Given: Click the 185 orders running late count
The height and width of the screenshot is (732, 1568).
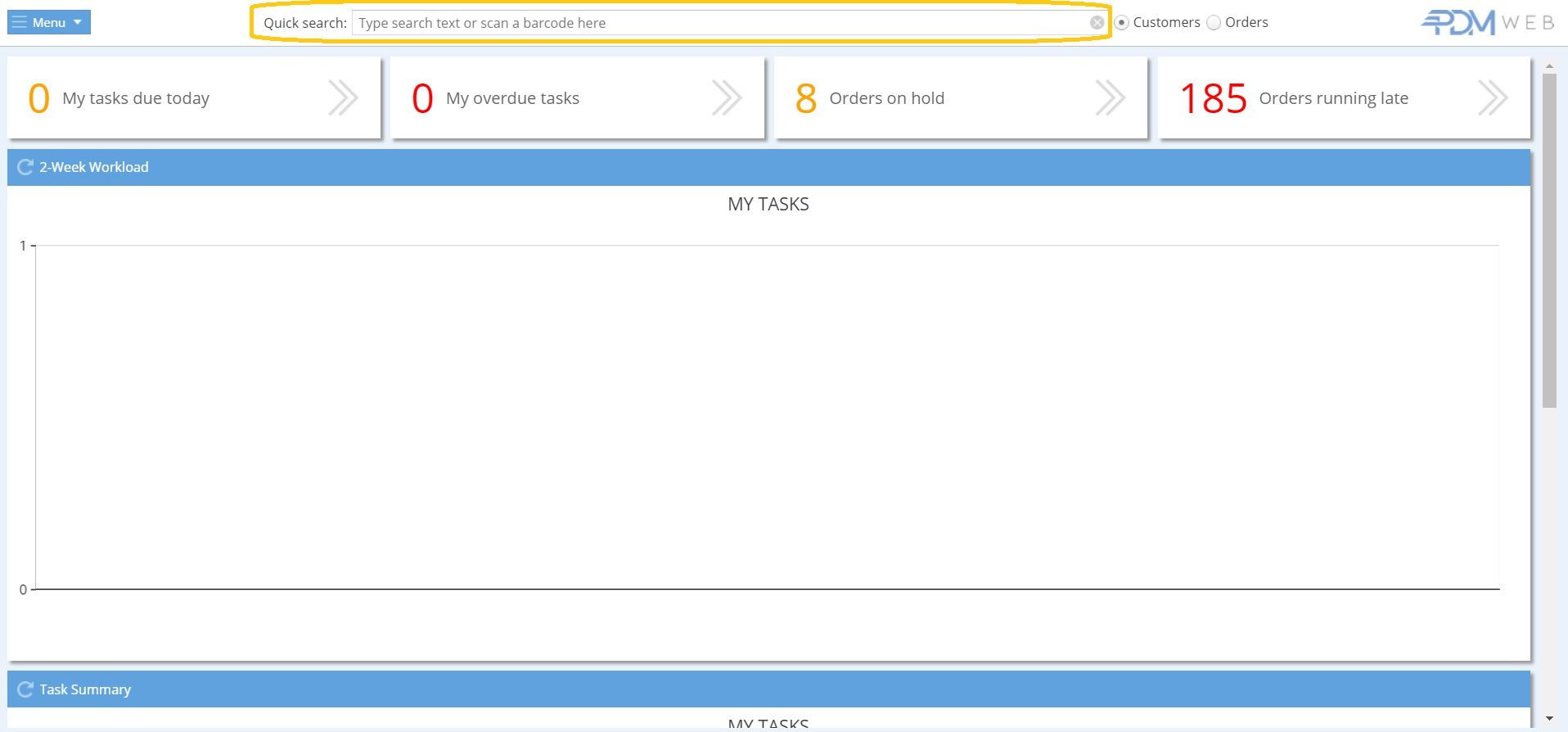Looking at the screenshot, I should pyautogui.click(x=1213, y=99).
